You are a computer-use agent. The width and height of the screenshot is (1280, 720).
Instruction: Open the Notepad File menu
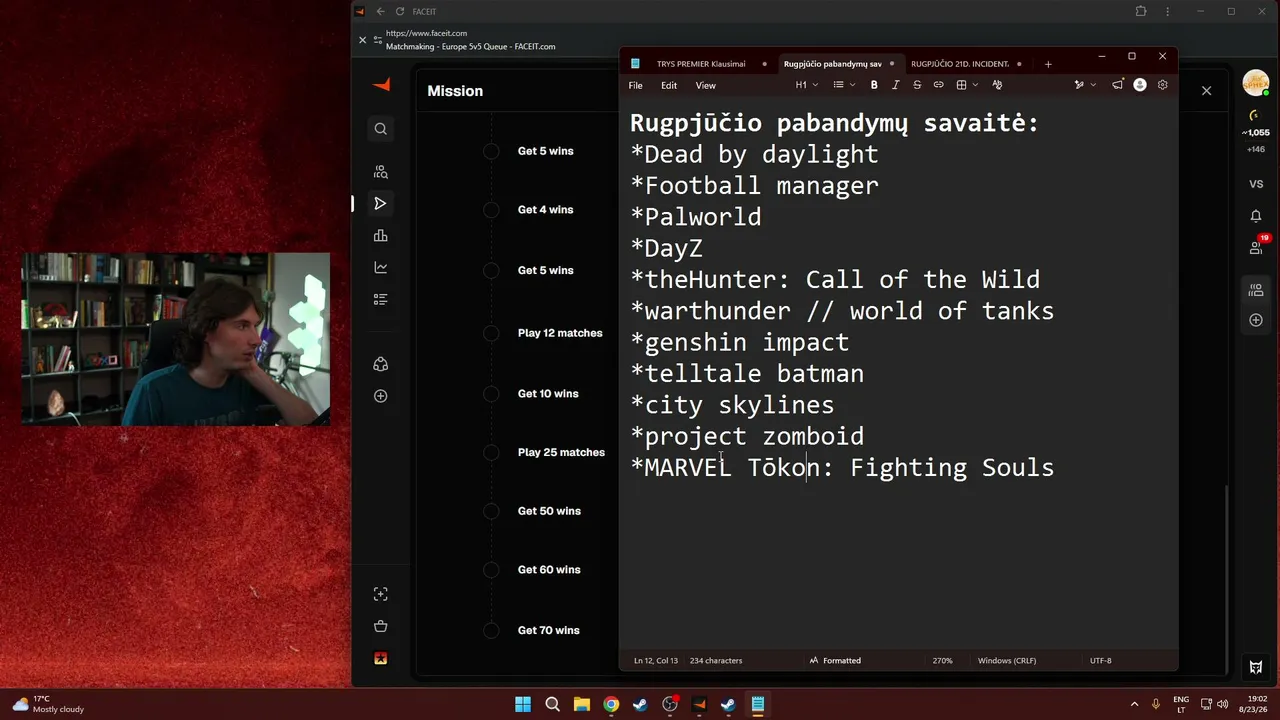click(636, 85)
